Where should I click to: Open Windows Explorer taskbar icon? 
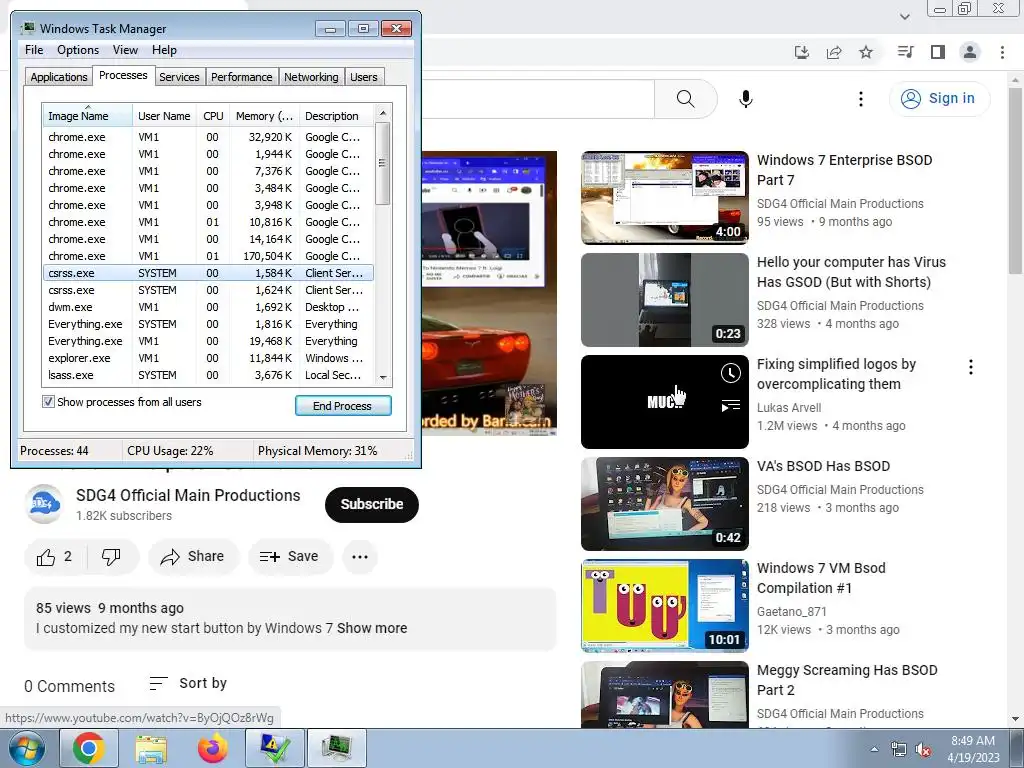pos(151,748)
